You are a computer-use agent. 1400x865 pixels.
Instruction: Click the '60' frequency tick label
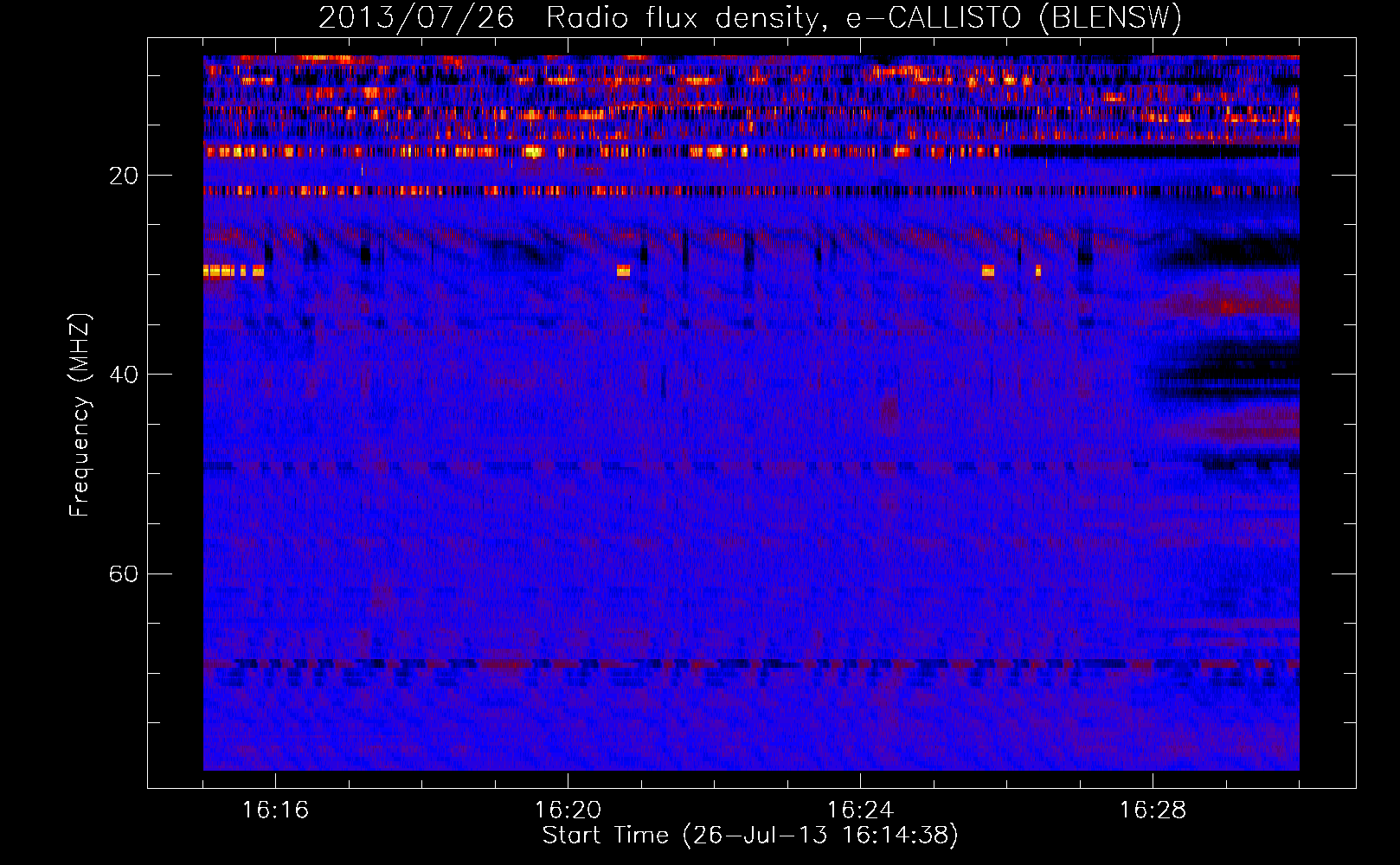(123, 573)
